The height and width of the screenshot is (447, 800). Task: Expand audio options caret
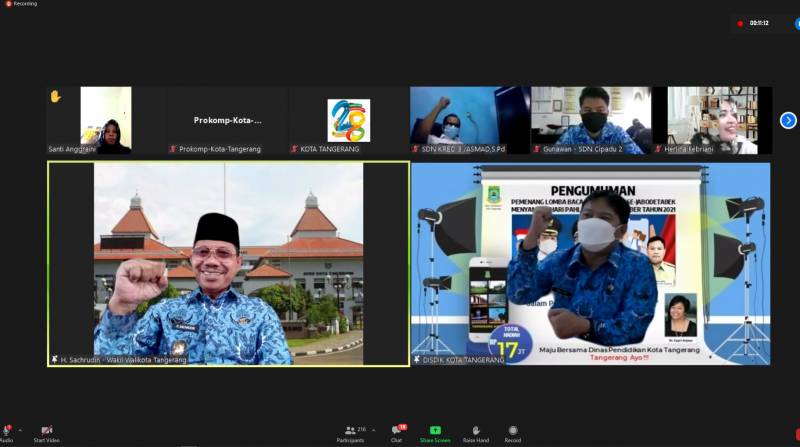click(19, 430)
